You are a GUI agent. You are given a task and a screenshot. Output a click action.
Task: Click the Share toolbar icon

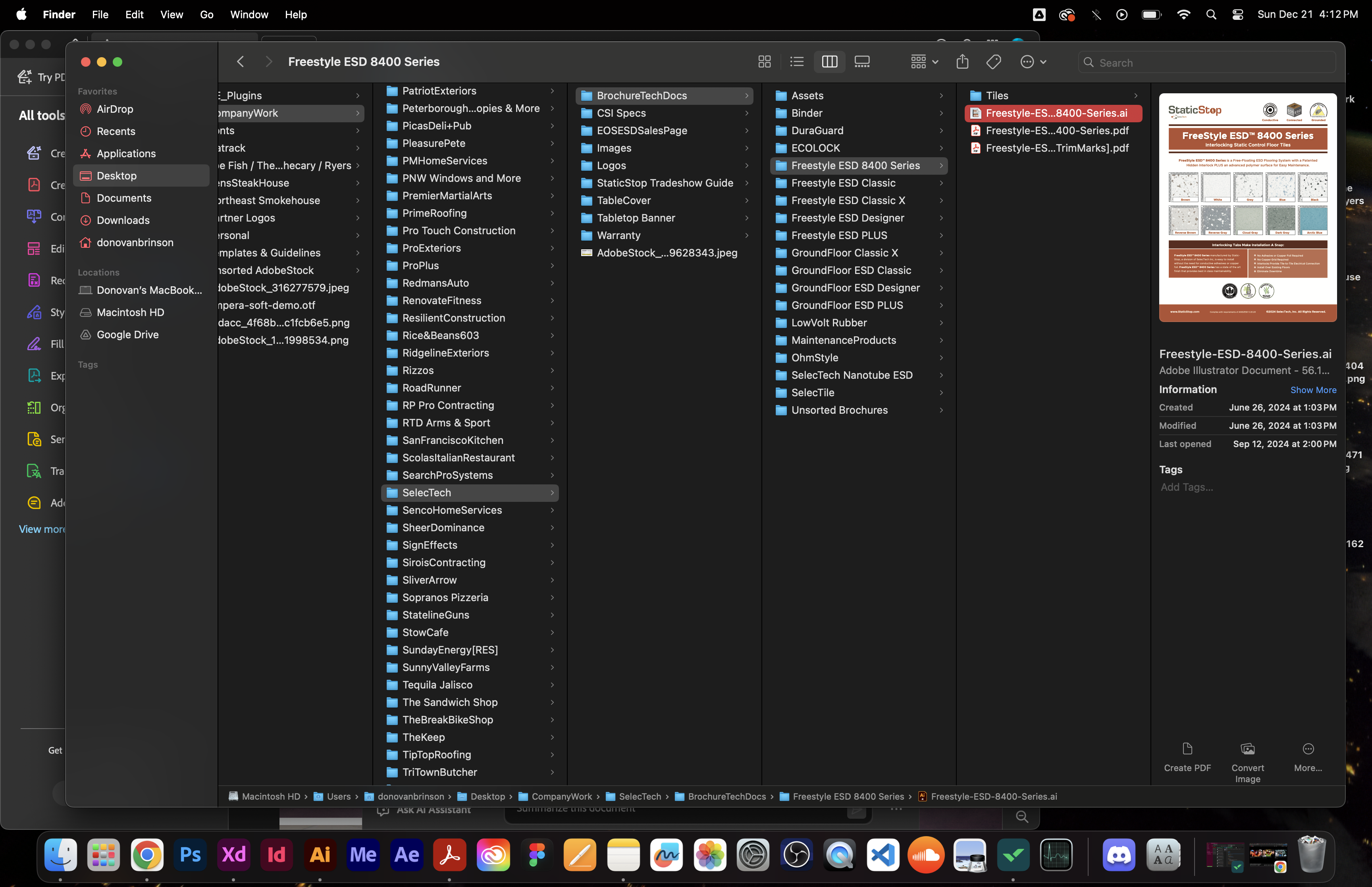(x=962, y=62)
